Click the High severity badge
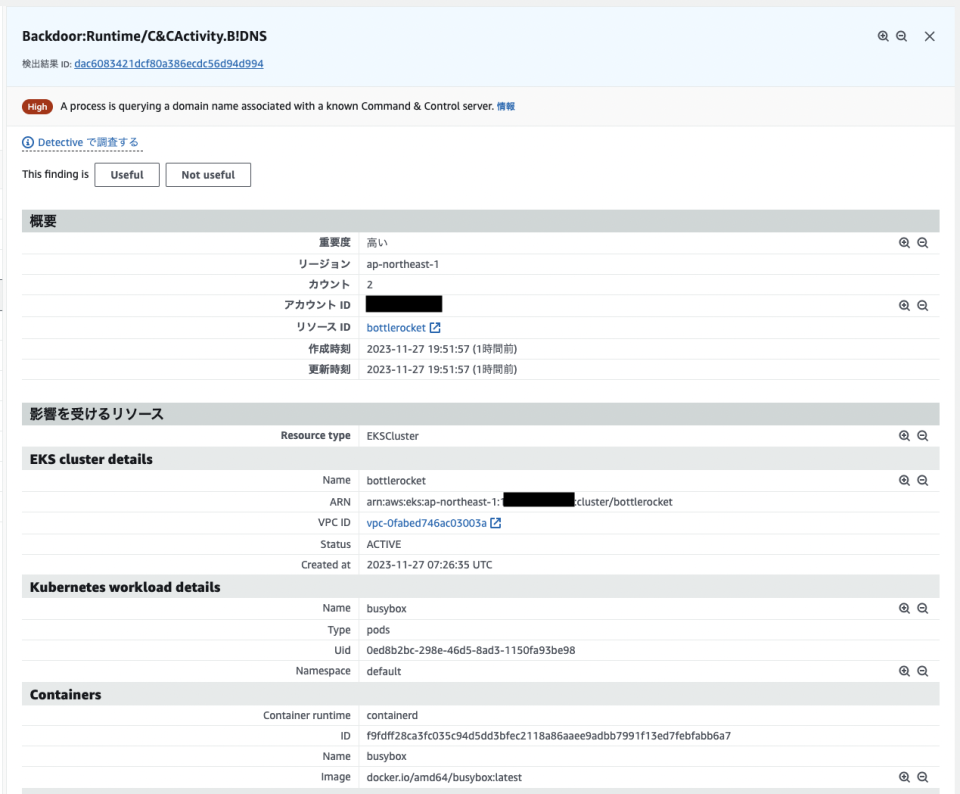960x794 pixels. (37, 106)
